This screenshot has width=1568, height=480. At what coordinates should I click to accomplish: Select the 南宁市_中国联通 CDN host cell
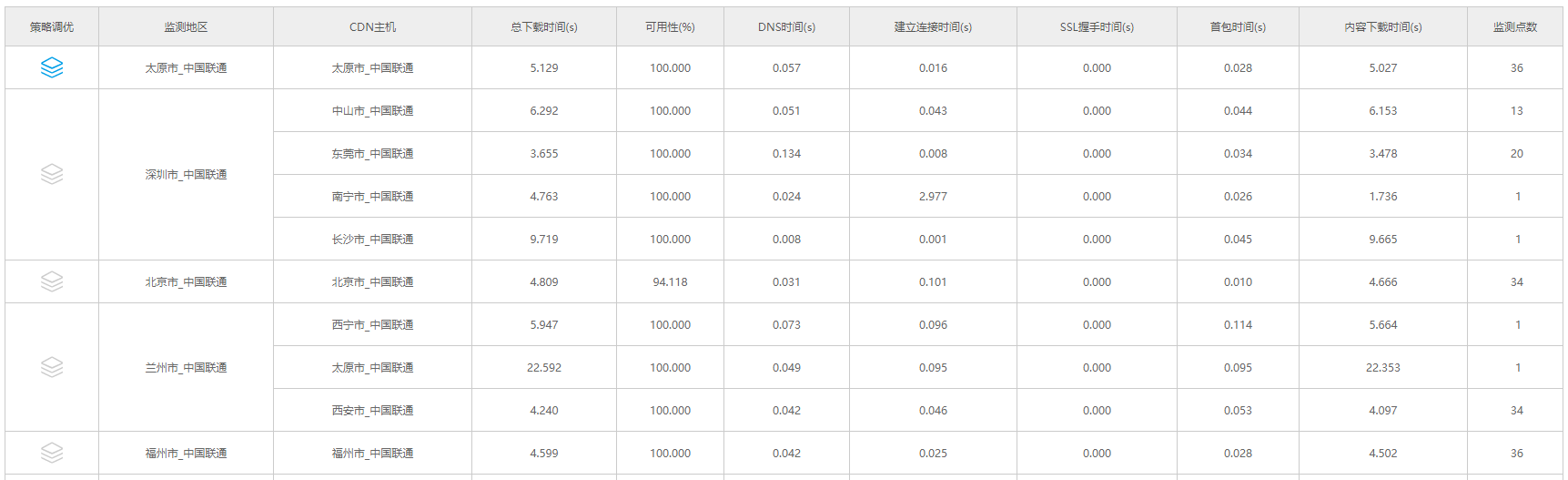pyautogui.click(x=372, y=196)
